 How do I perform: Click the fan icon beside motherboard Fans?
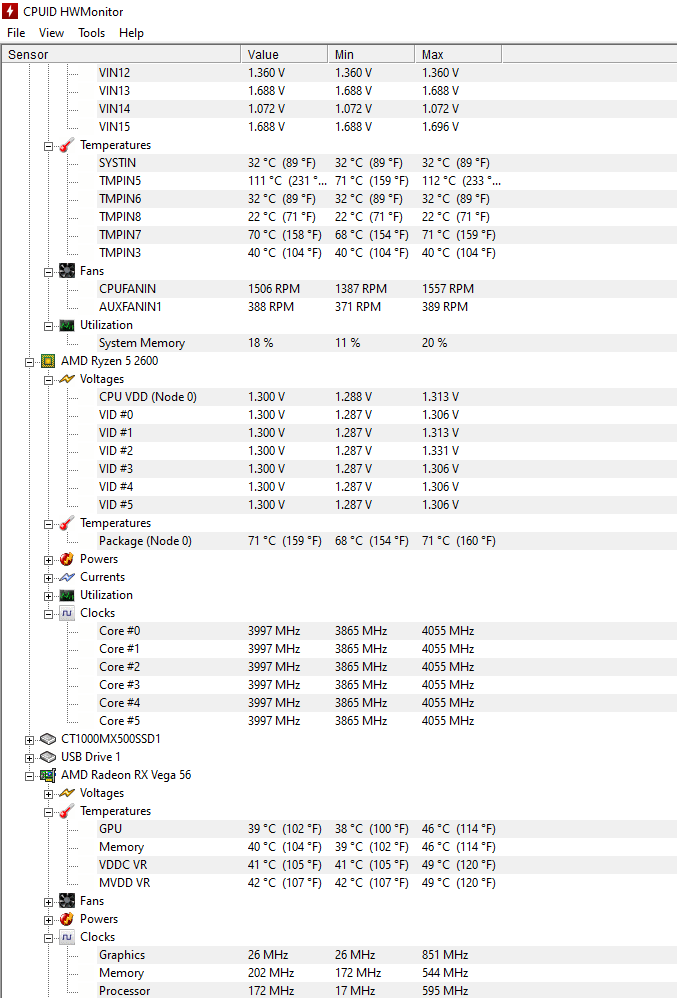tap(67, 271)
